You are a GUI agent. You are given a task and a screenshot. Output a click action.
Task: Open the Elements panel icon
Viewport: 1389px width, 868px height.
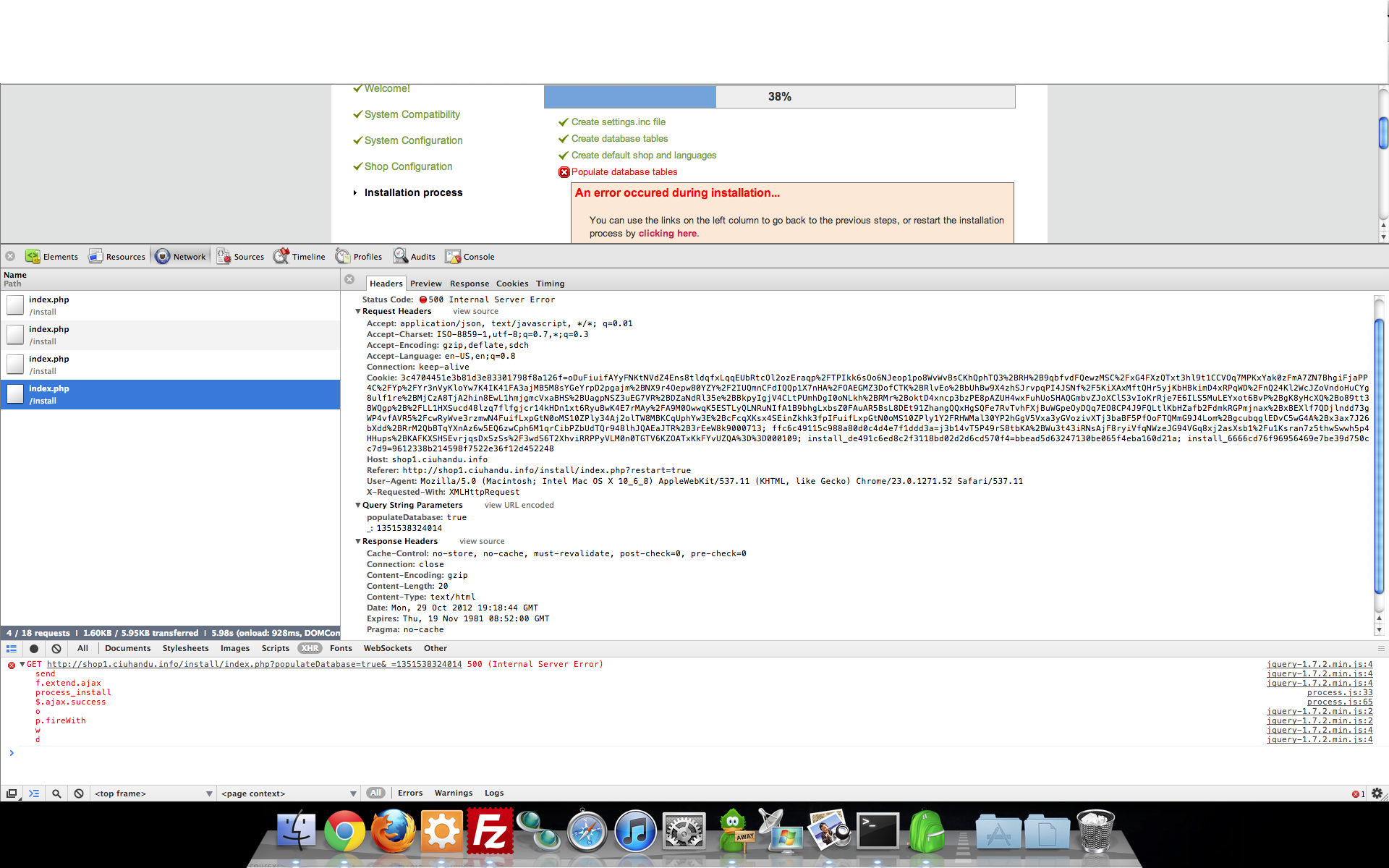tap(33, 256)
